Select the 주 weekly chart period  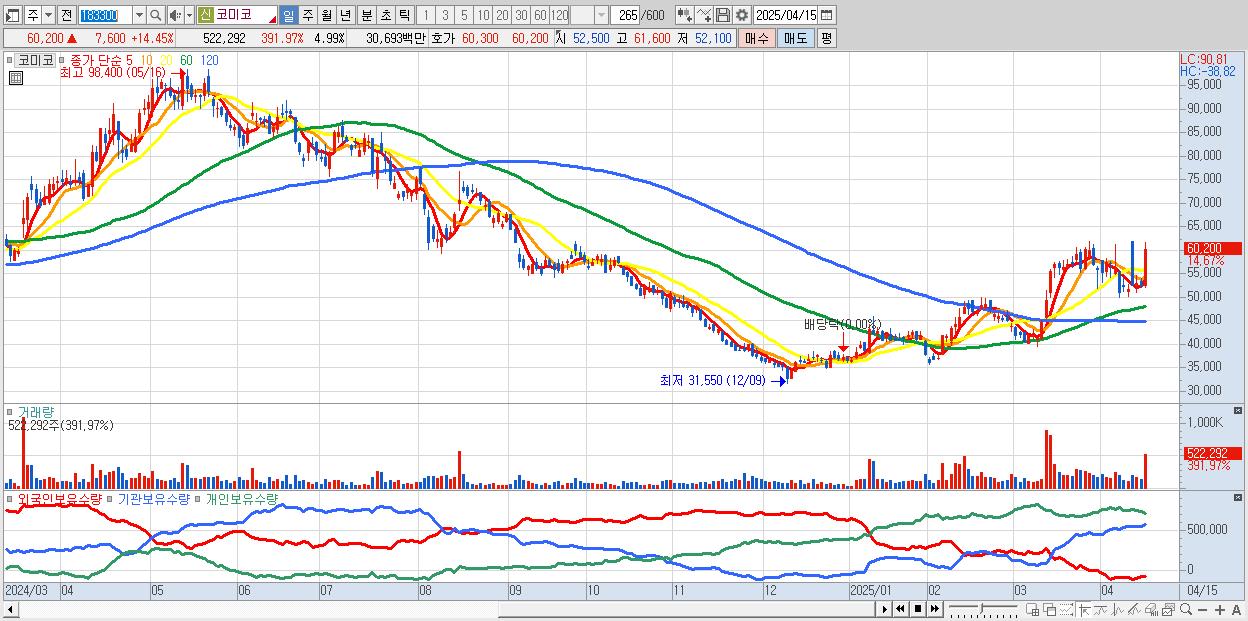tap(307, 15)
